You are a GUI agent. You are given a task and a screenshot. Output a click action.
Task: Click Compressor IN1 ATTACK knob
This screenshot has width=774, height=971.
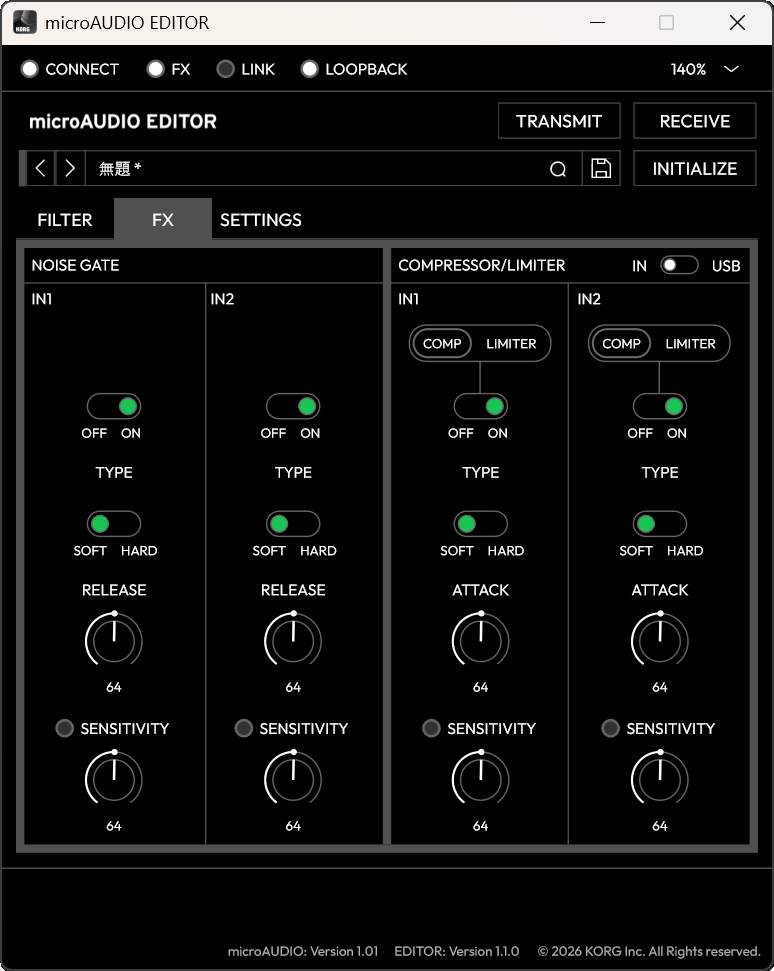click(480, 640)
